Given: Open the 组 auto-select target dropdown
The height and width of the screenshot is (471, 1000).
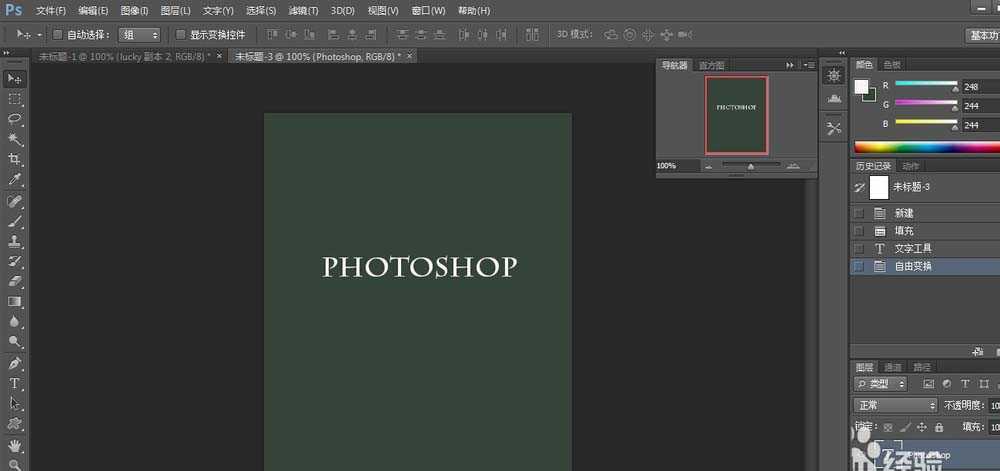Looking at the screenshot, I should (x=139, y=34).
